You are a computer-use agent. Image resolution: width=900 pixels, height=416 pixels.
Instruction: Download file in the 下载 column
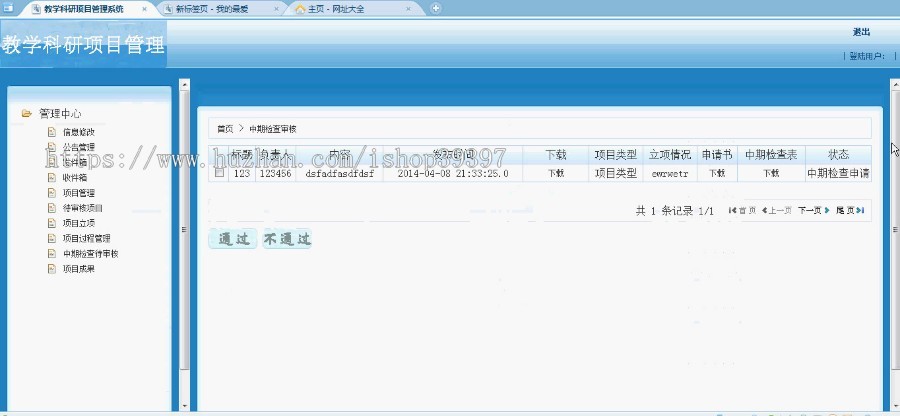coord(555,173)
